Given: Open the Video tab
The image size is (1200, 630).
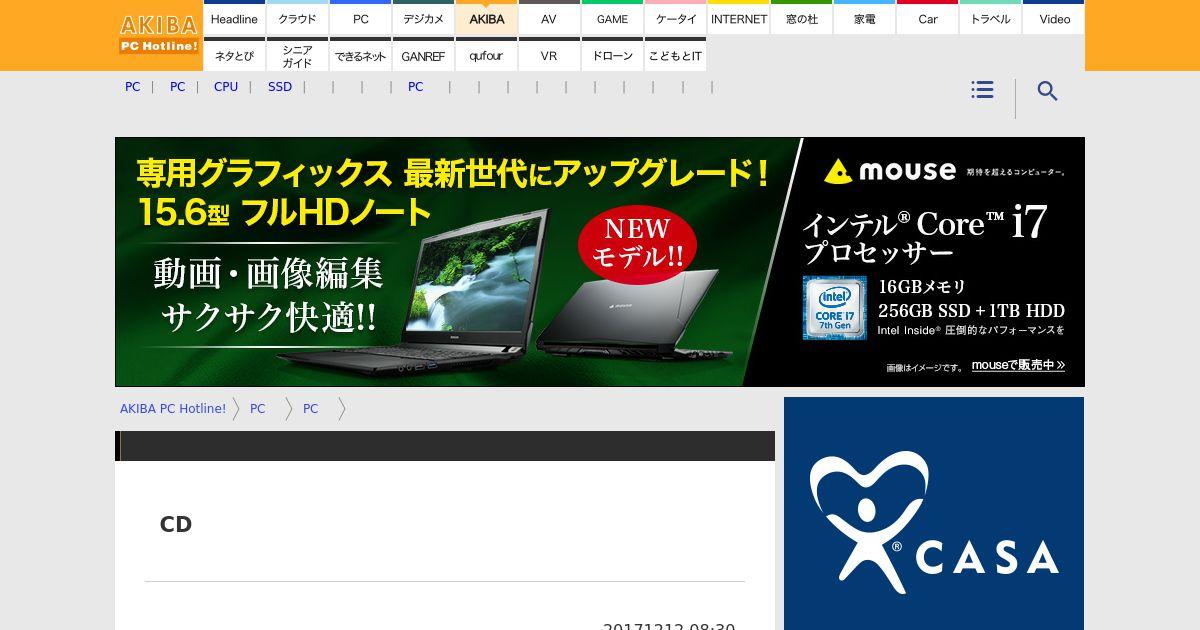Looking at the screenshot, I should (1054, 19).
